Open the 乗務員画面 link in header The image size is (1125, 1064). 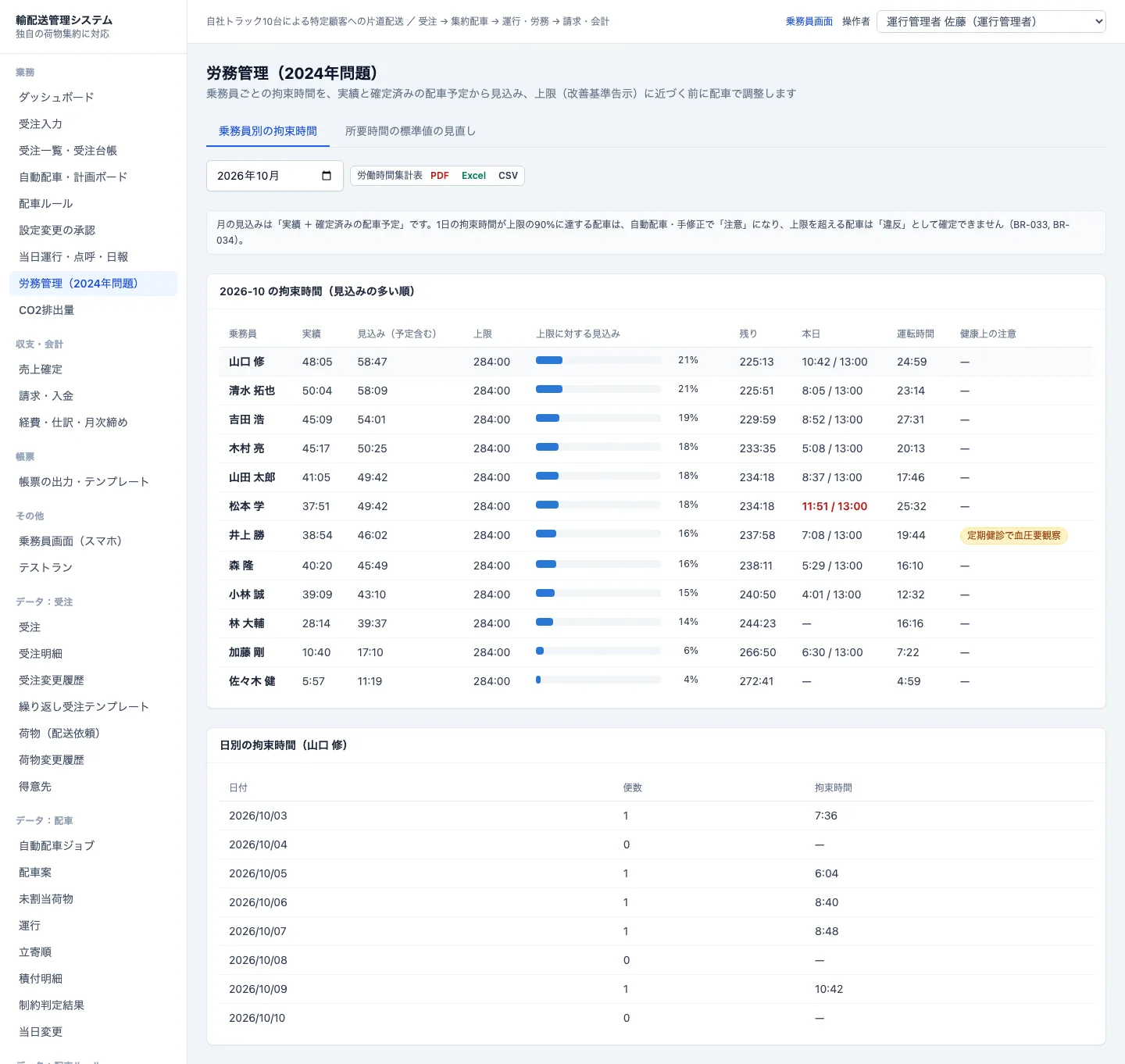[x=809, y=21]
